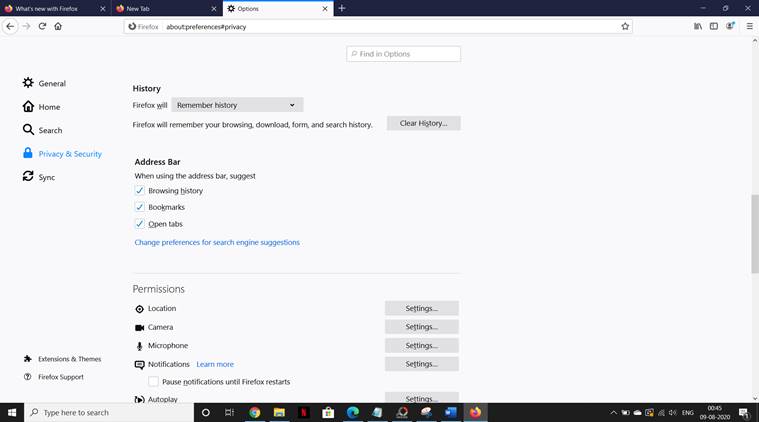
Task: Open Location permission Settings
Action: pyautogui.click(x=421, y=308)
